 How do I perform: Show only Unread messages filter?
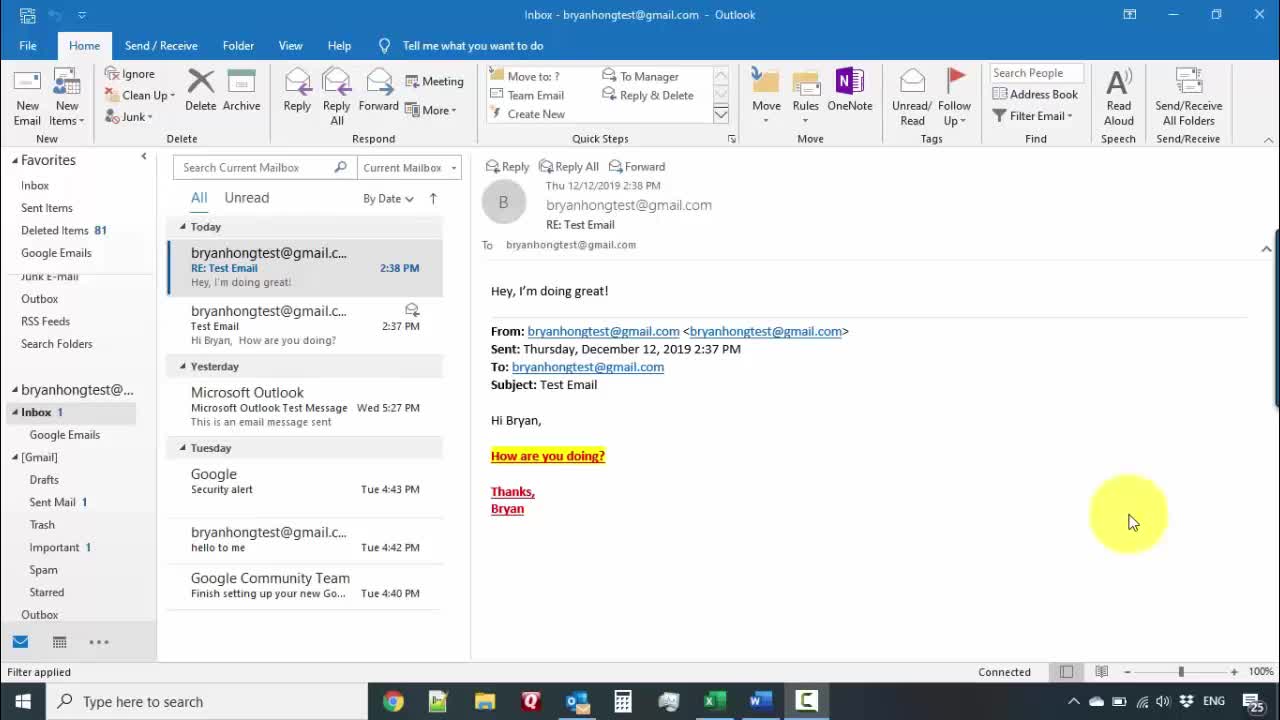pyautogui.click(x=246, y=198)
